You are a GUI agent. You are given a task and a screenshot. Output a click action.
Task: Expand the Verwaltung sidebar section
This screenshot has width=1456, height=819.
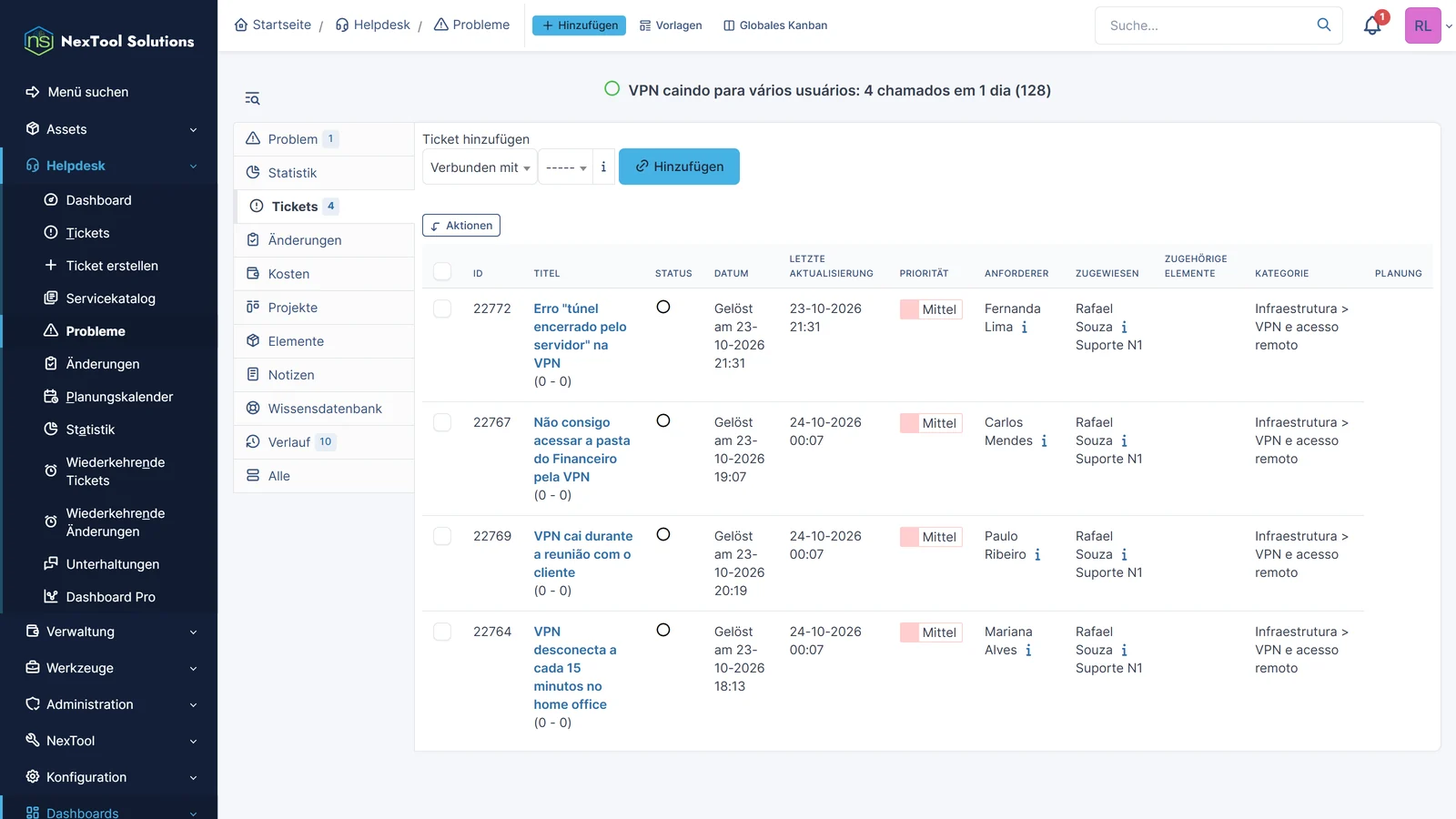pos(109,632)
